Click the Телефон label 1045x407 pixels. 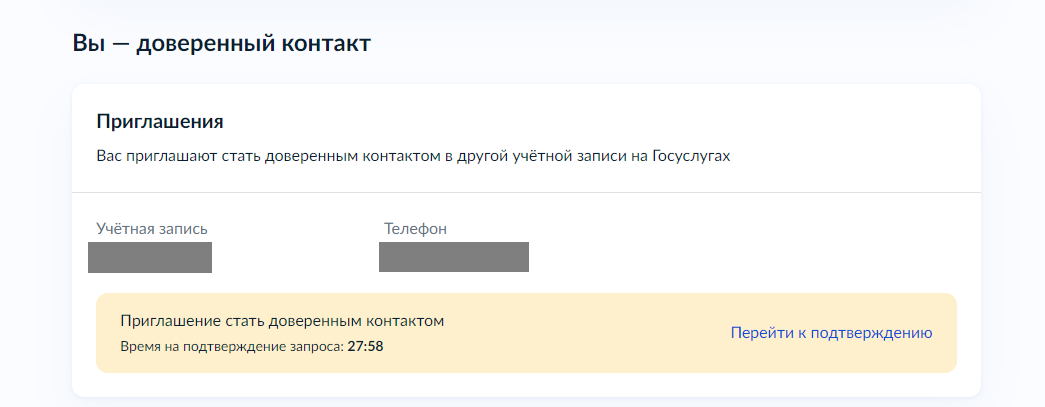[x=415, y=229]
